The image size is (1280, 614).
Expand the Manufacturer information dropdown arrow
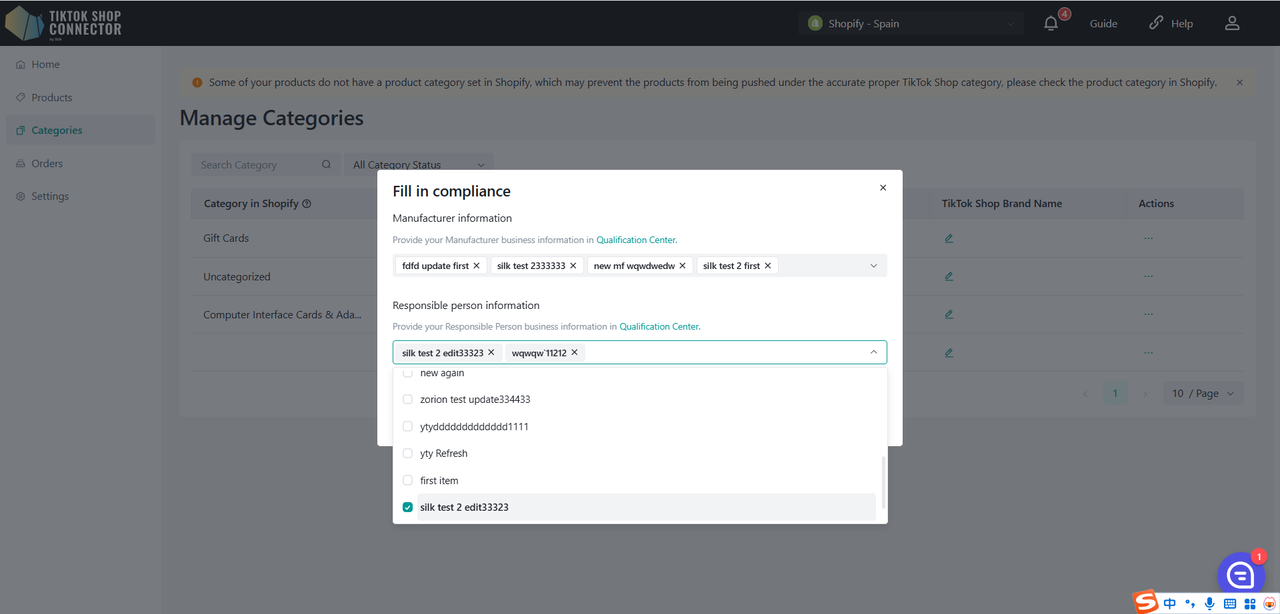873,266
